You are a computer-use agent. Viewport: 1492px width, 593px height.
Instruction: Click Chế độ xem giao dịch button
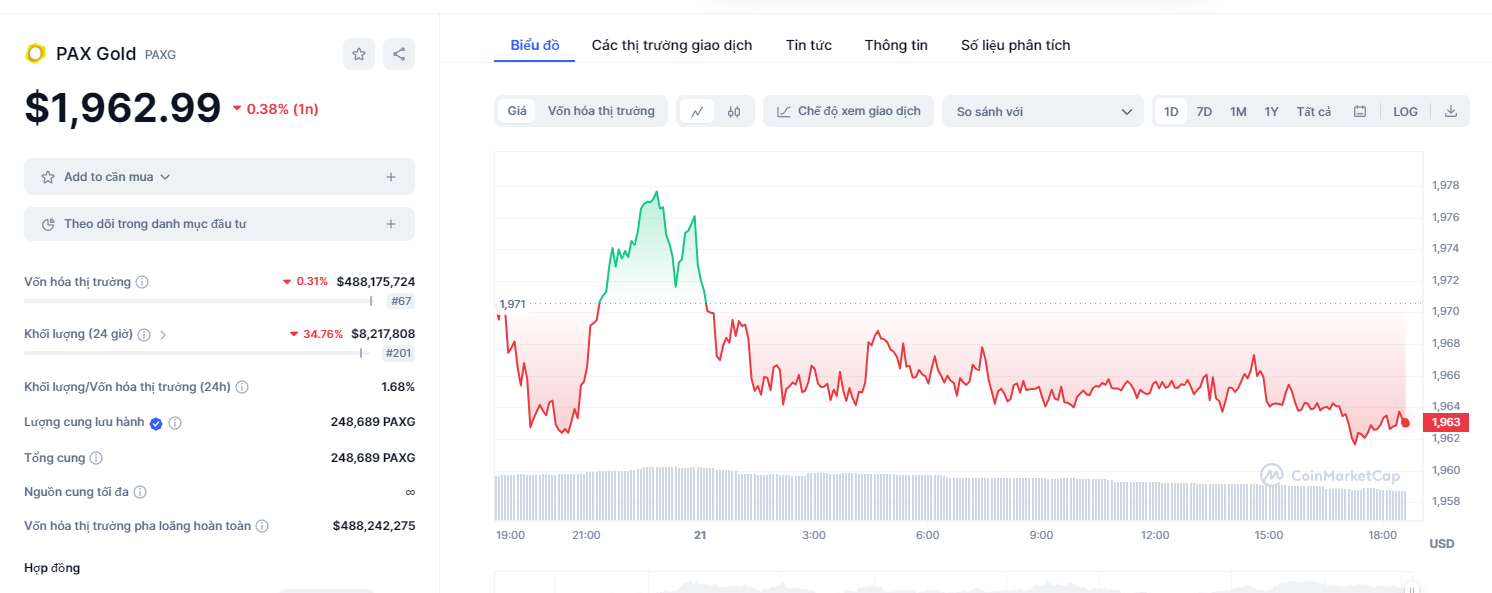(x=849, y=111)
